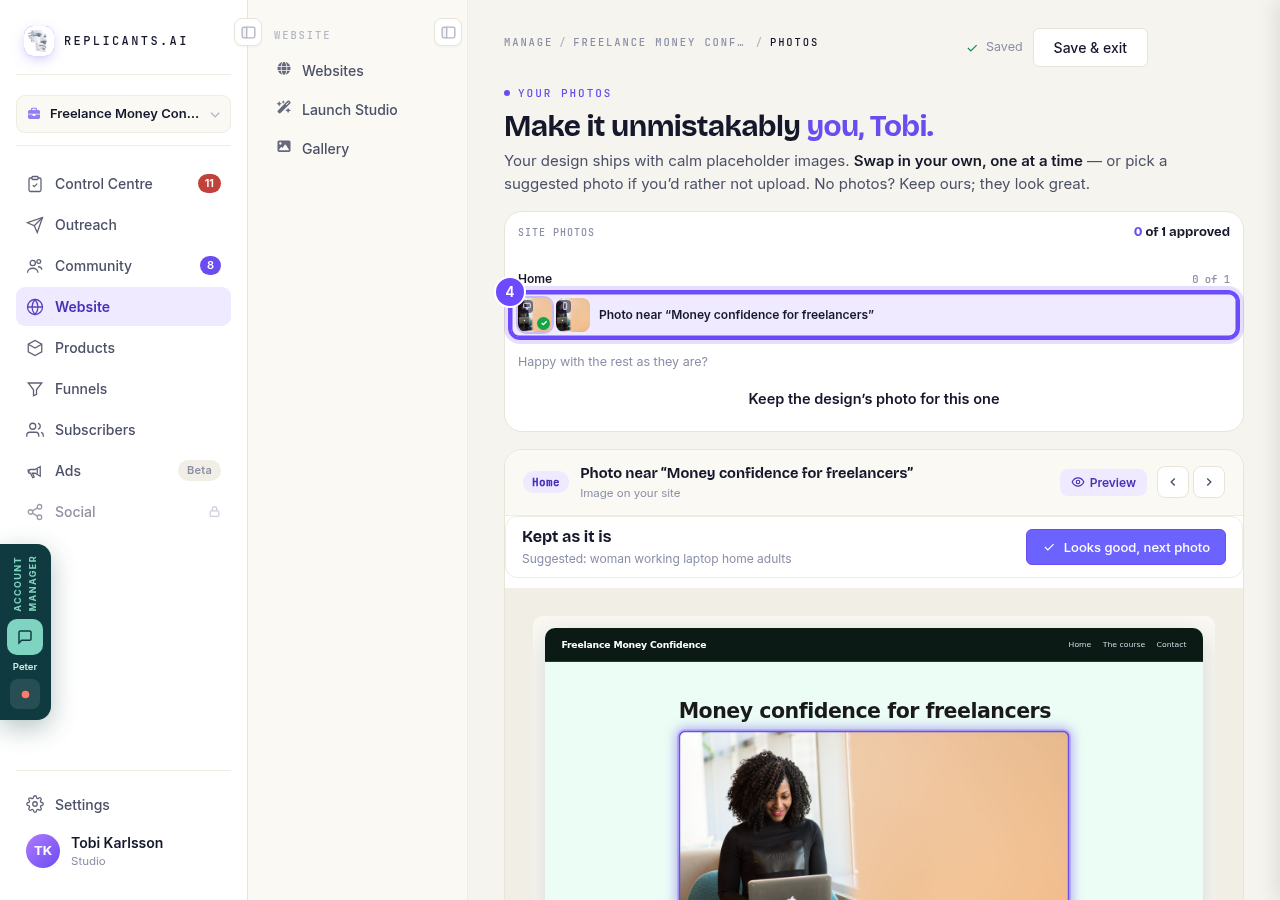Click the Manage breadcrumb
Viewport: 1280px width, 900px height.
coord(528,42)
